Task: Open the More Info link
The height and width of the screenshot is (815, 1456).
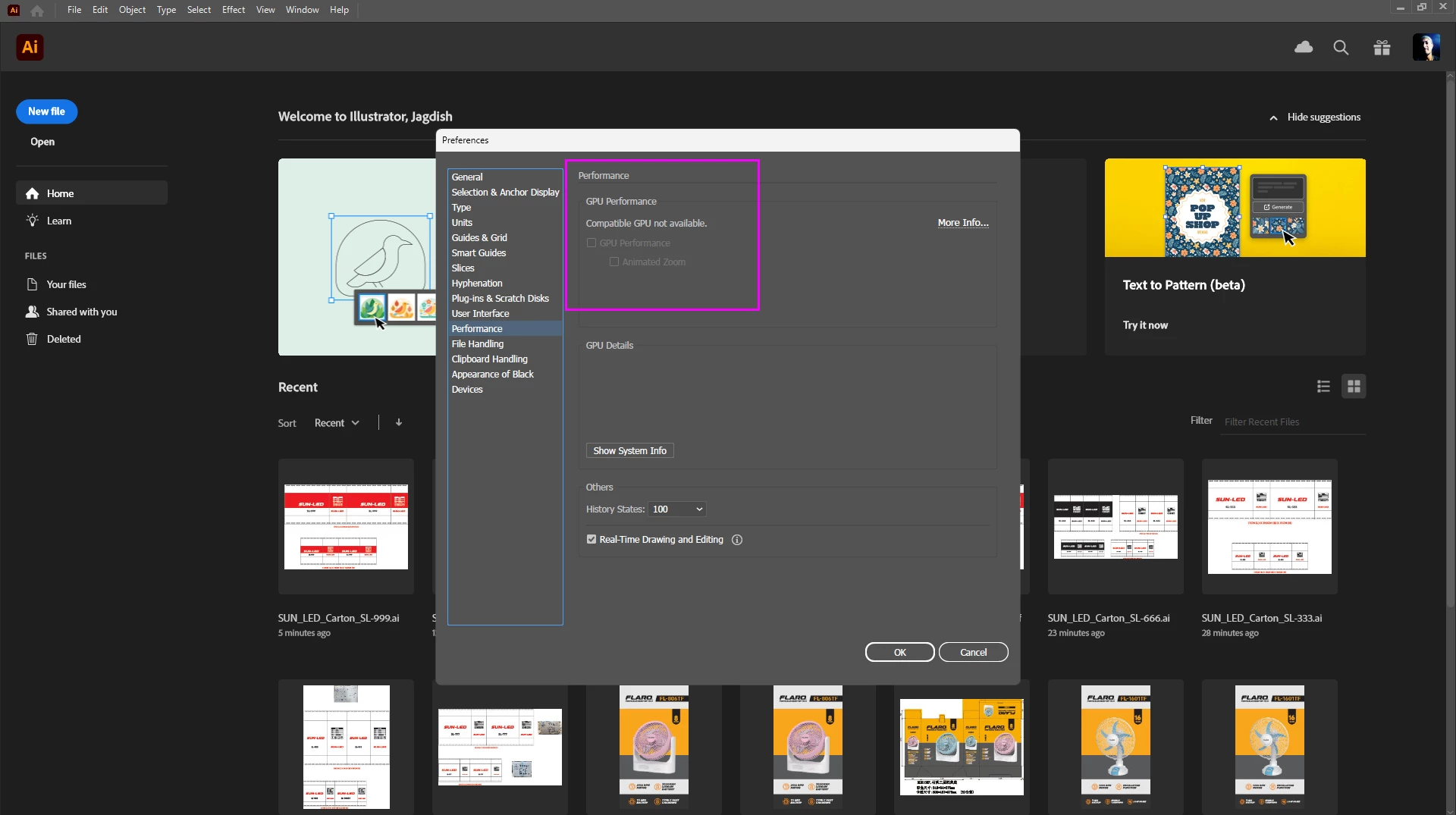Action: click(x=963, y=223)
